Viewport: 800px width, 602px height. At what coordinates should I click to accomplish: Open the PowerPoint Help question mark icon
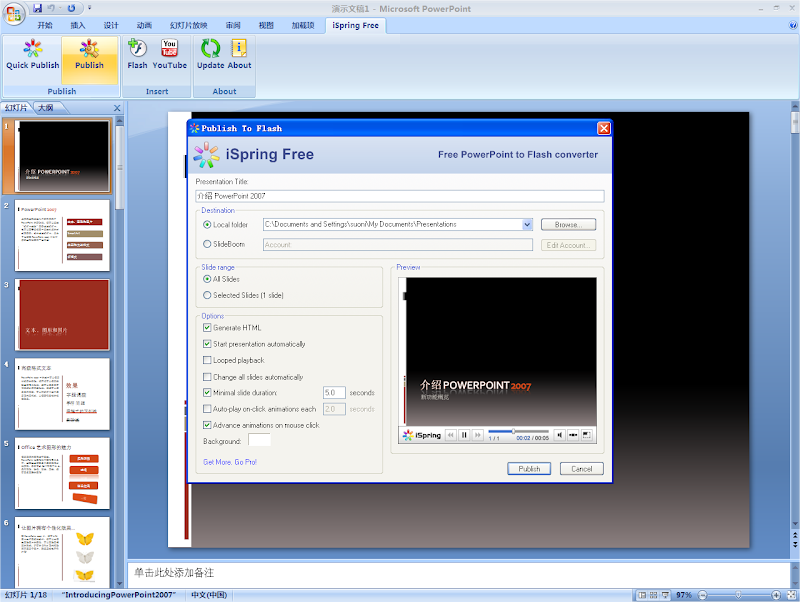point(793,25)
